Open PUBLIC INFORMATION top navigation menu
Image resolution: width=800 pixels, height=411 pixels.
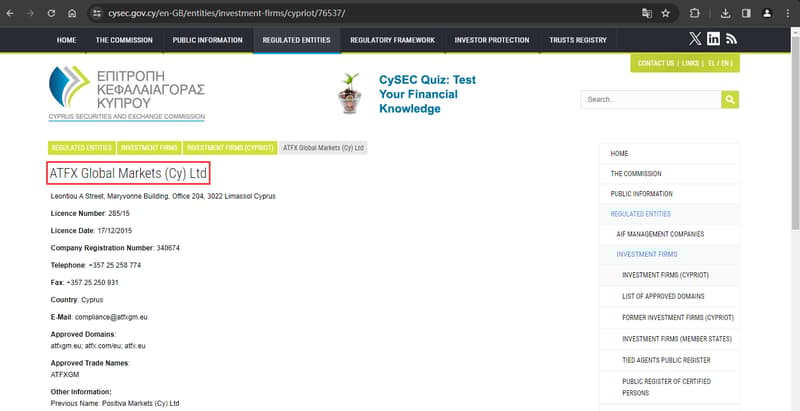(208, 40)
